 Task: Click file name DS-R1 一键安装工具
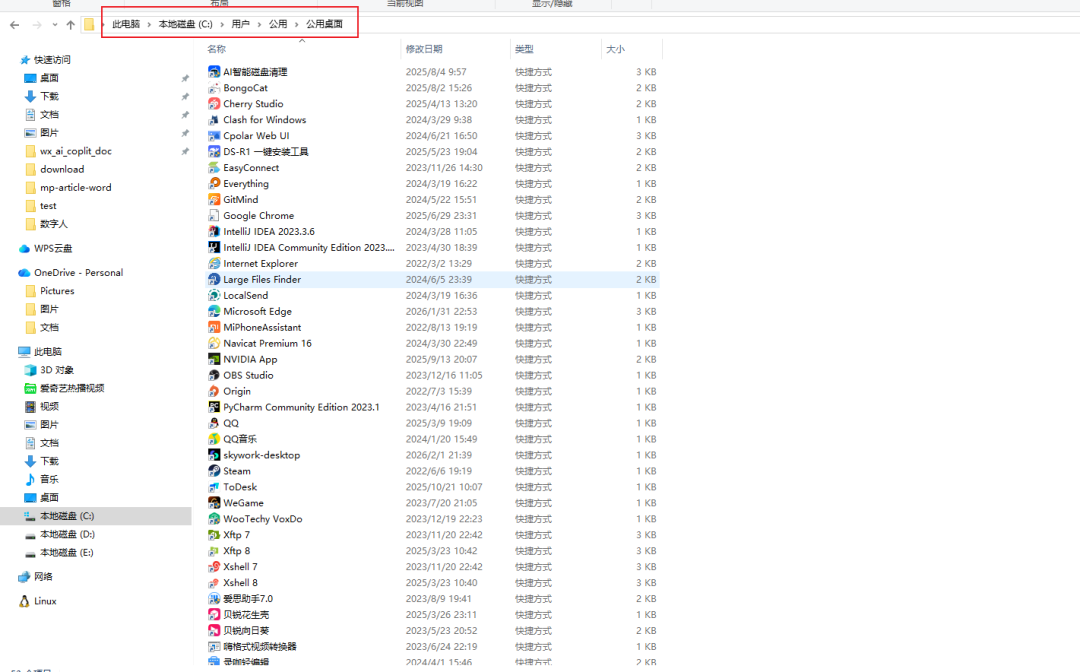[x=266, y=151]
